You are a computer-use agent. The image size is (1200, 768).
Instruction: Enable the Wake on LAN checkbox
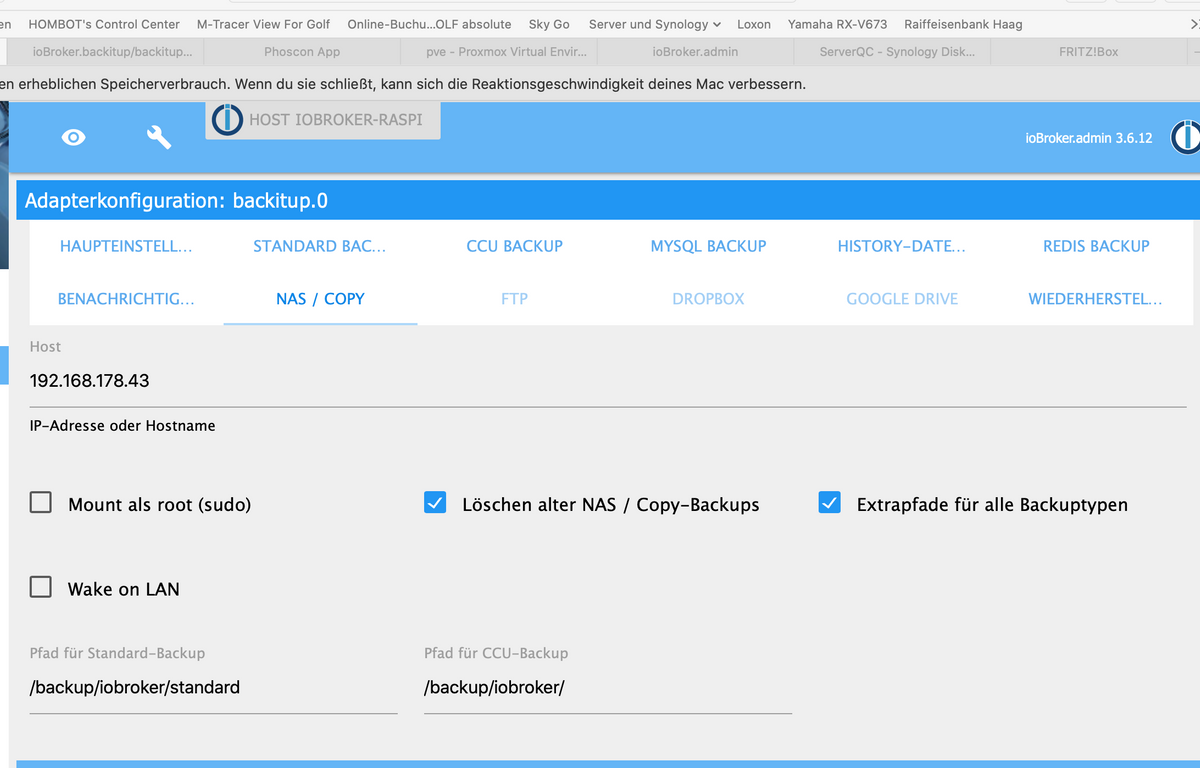coord(41,587)
